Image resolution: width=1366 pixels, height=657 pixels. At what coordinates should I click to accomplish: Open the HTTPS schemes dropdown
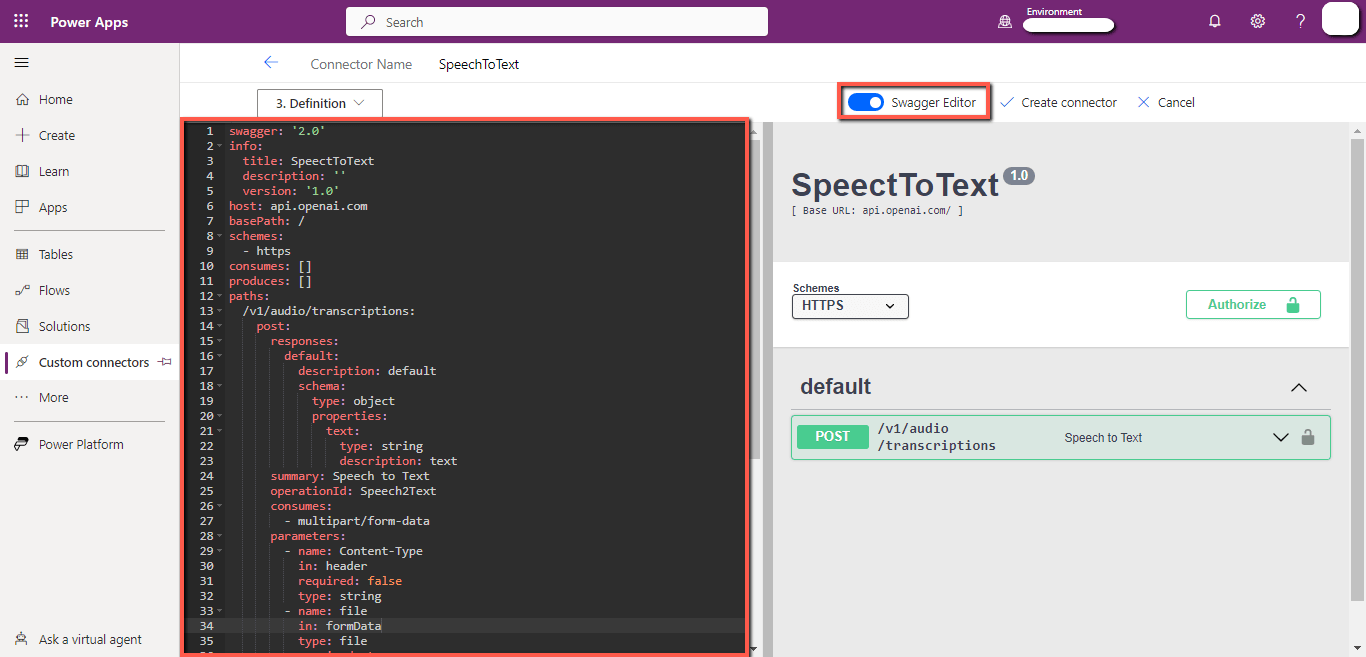[x=850, y=306]
